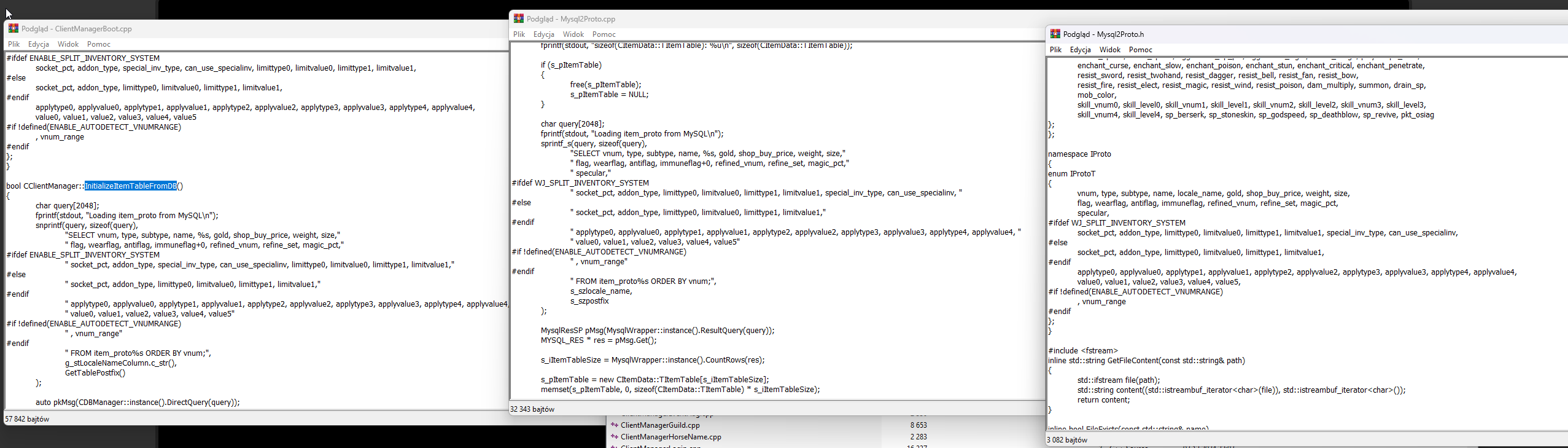Click the C++ file icon beside ClientManagerGuild.cpp
This screenshot has height=448, width=1568.
pos(614,425)
